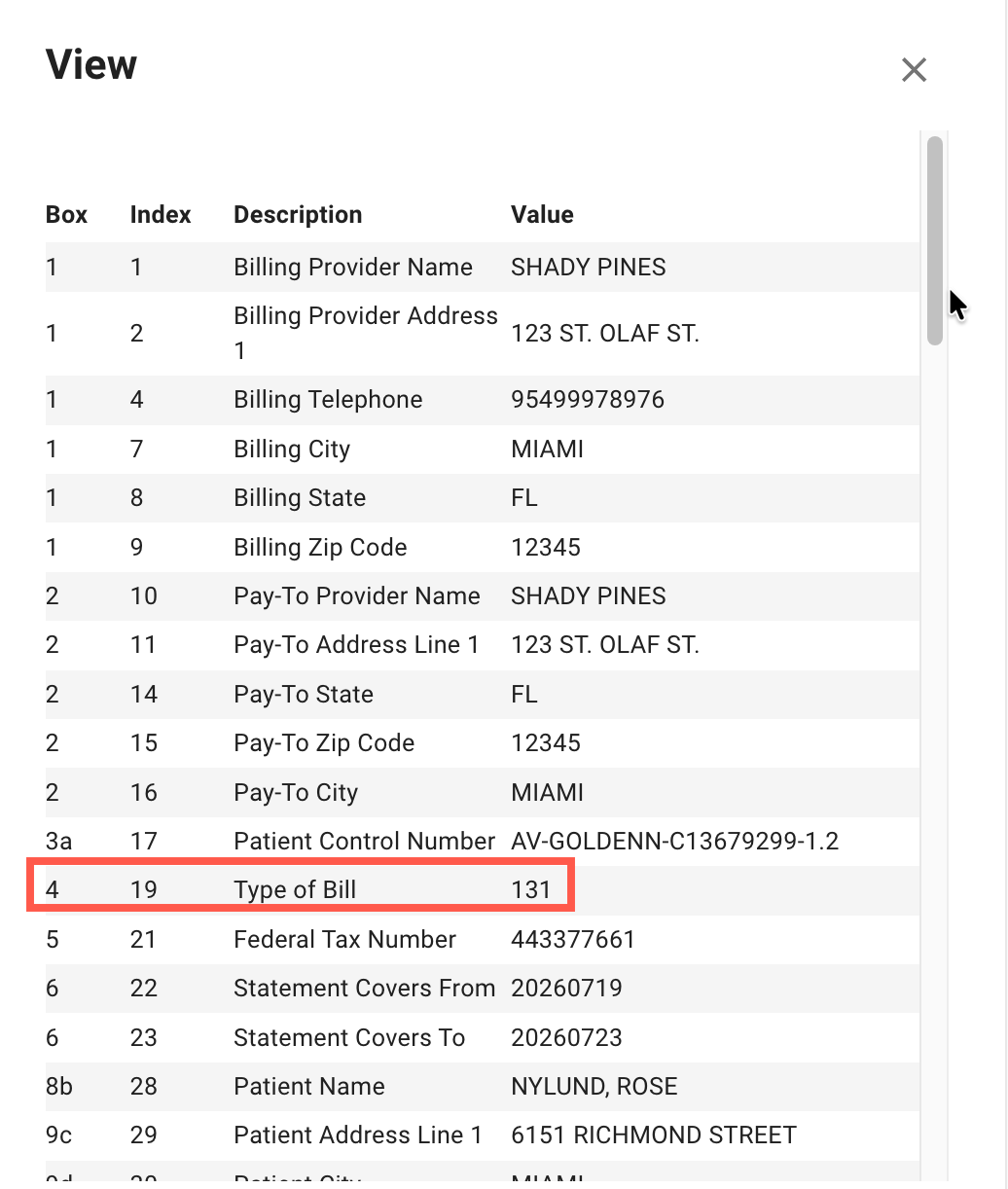Click the Federal Tax Number value 443377661
The image size is (1008, 1189).
click(573, 940)
